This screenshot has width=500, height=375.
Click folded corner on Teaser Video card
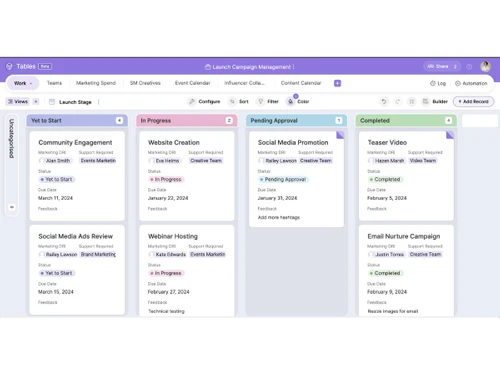point(450,135)
